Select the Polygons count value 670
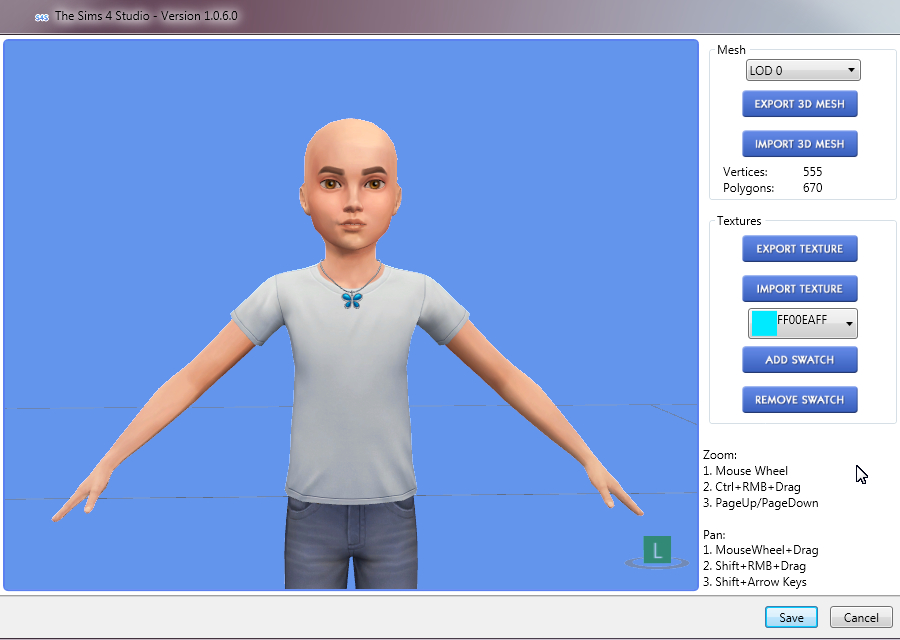The image size is (900, 640). tap(813, 188)
